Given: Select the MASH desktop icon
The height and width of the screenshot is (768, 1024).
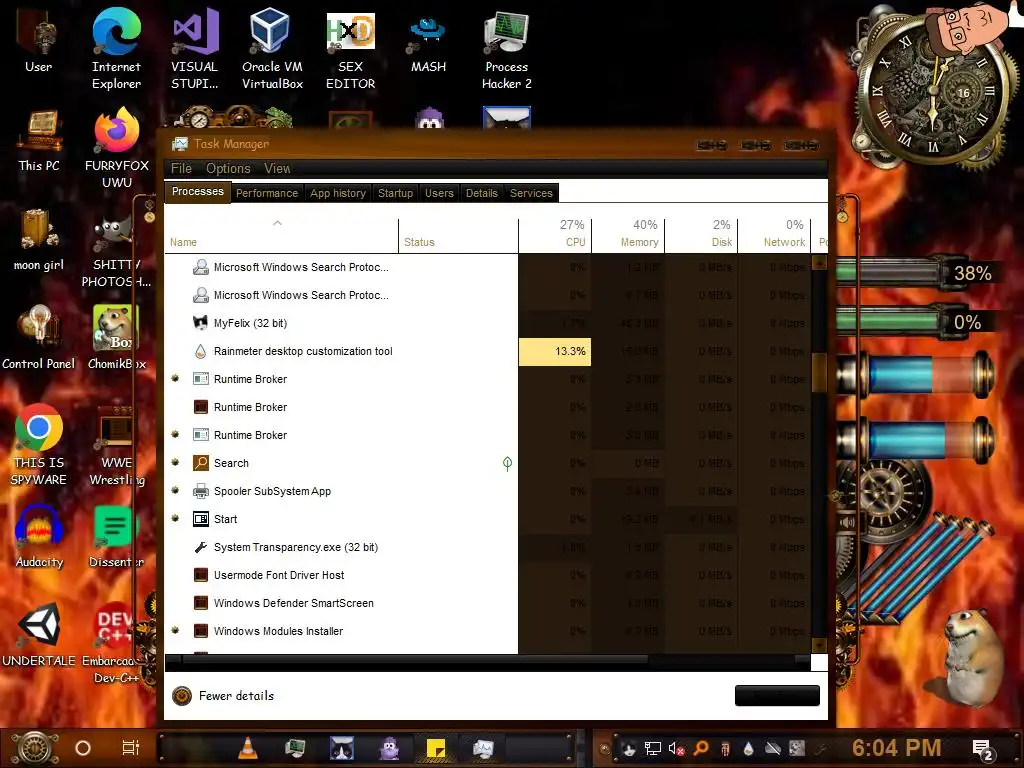Looking at the screenshot, I should tap(428, 42).
